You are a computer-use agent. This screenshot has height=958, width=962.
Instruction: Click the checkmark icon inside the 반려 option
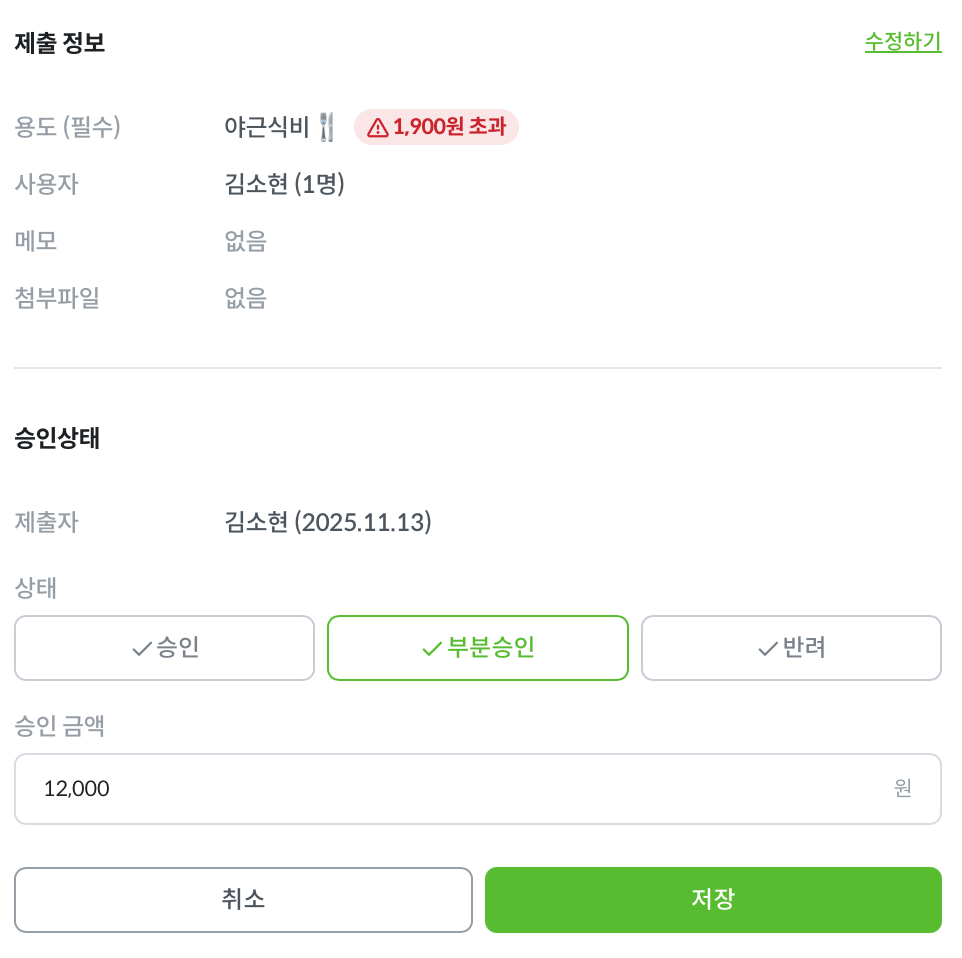coord(767,649)
